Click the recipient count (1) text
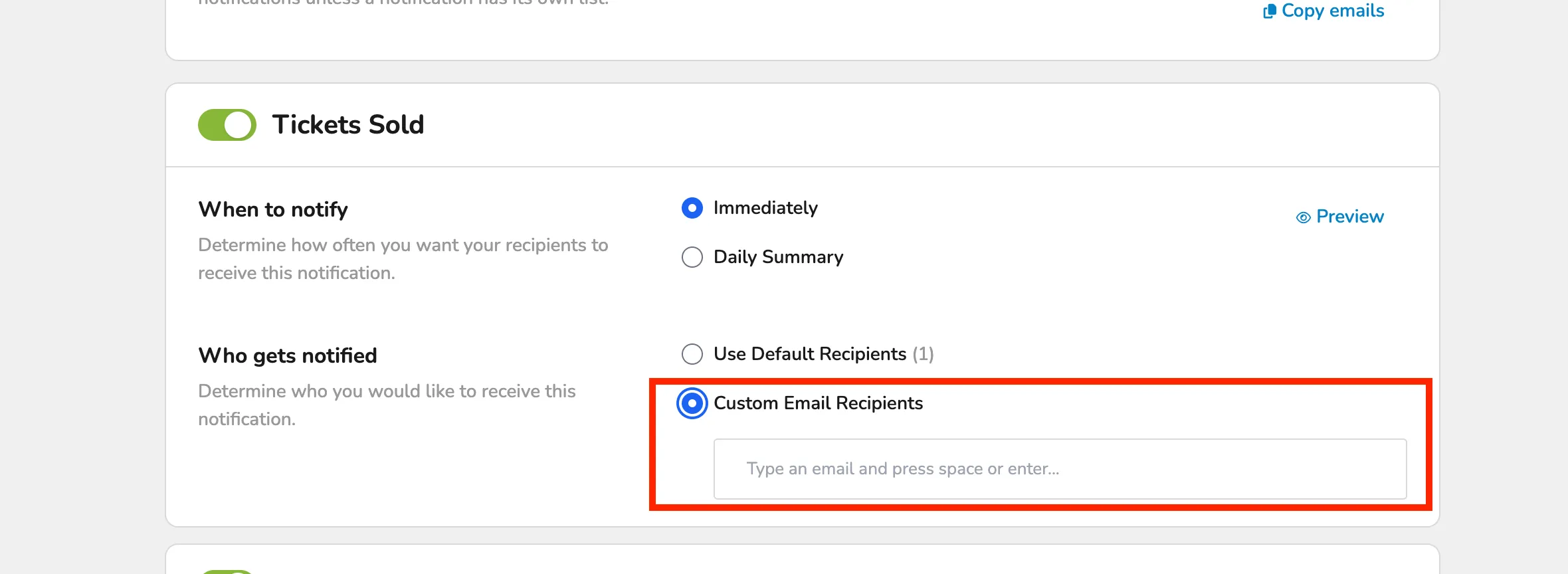1568x574 pixels. click(923, 354)
